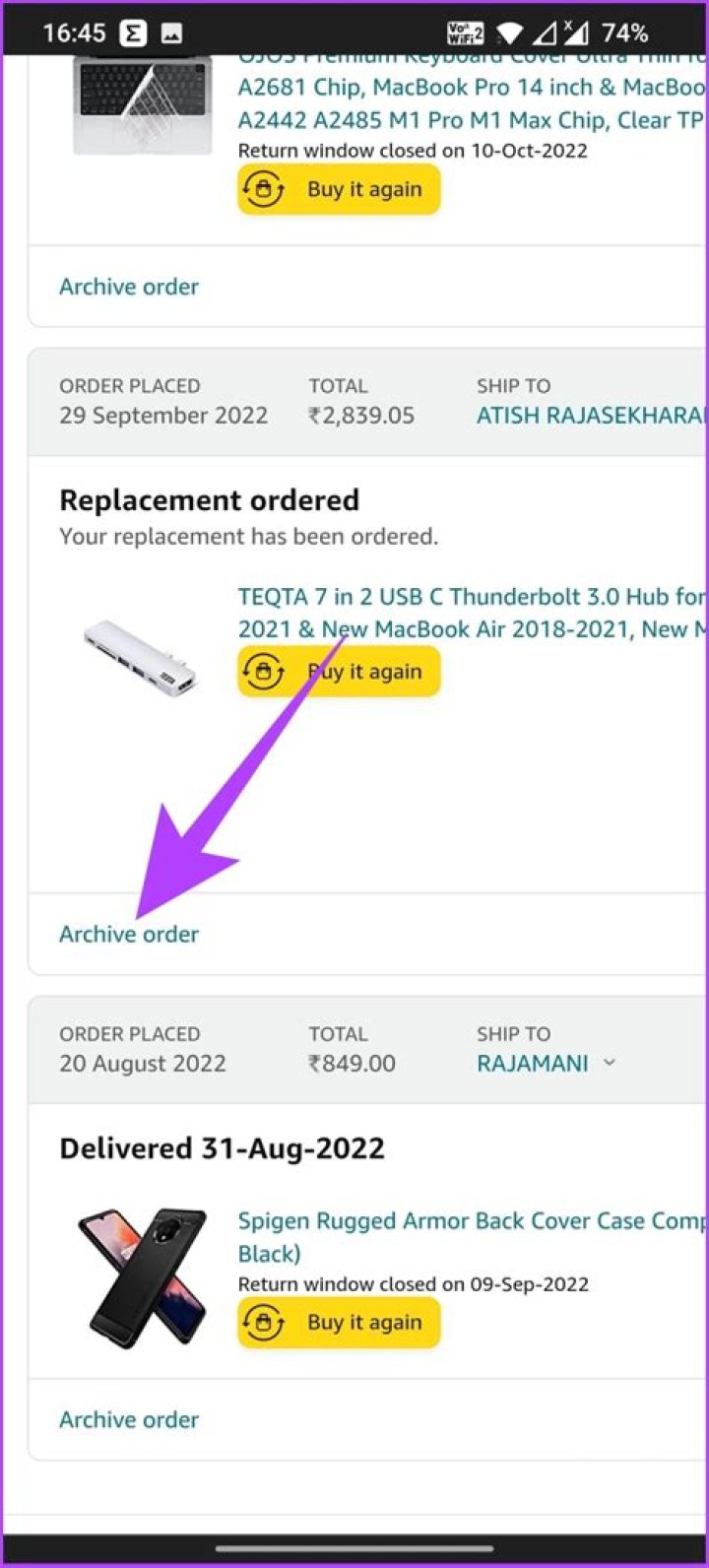Buy the TEQTA USB C hub again
709x1568 pixels.
tap(339, 672)
